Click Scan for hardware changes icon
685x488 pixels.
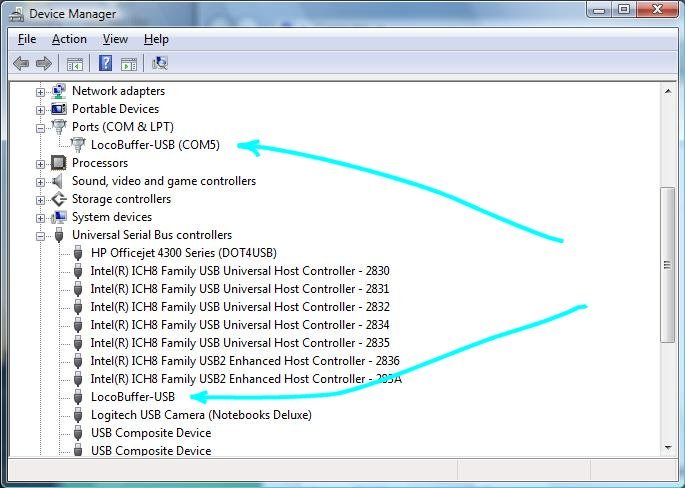(x=160, y=63)
